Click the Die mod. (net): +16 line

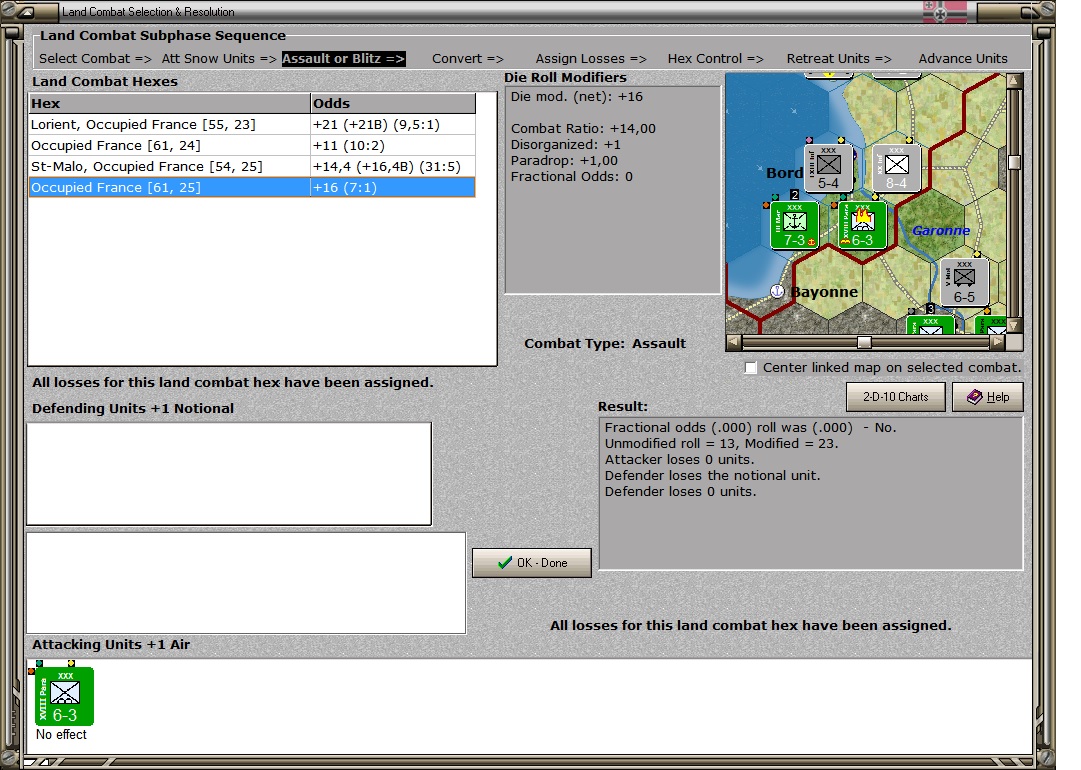click(576, 97)
